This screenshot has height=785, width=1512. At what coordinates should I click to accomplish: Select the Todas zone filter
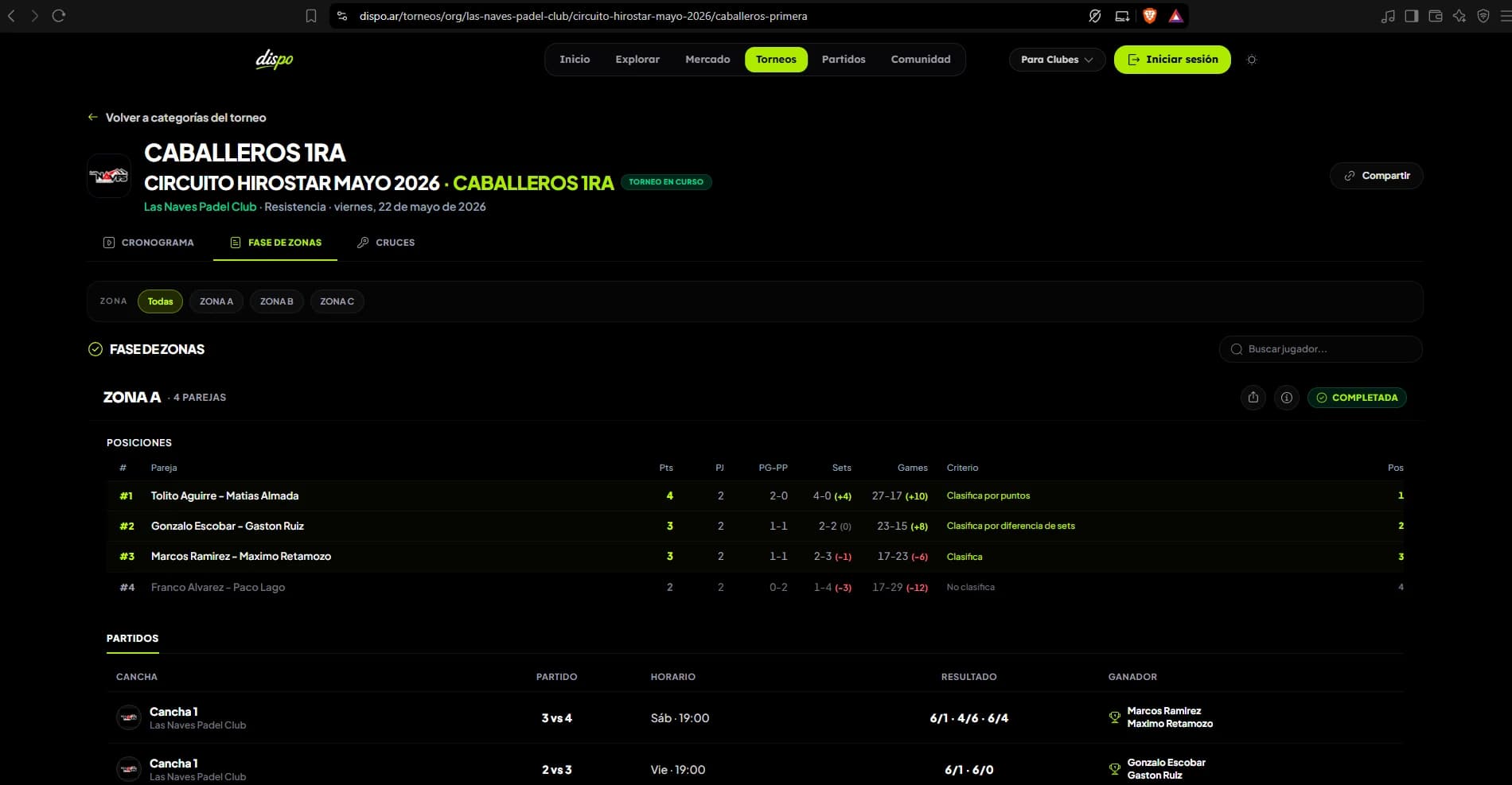160,301
